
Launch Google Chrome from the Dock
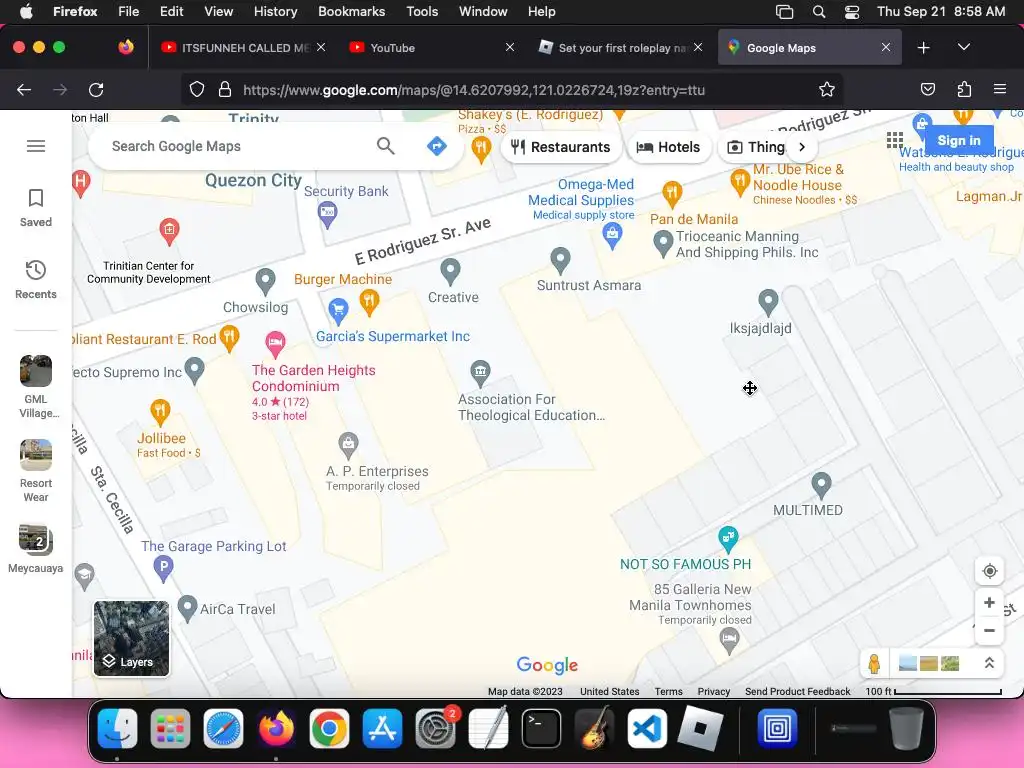329,728
